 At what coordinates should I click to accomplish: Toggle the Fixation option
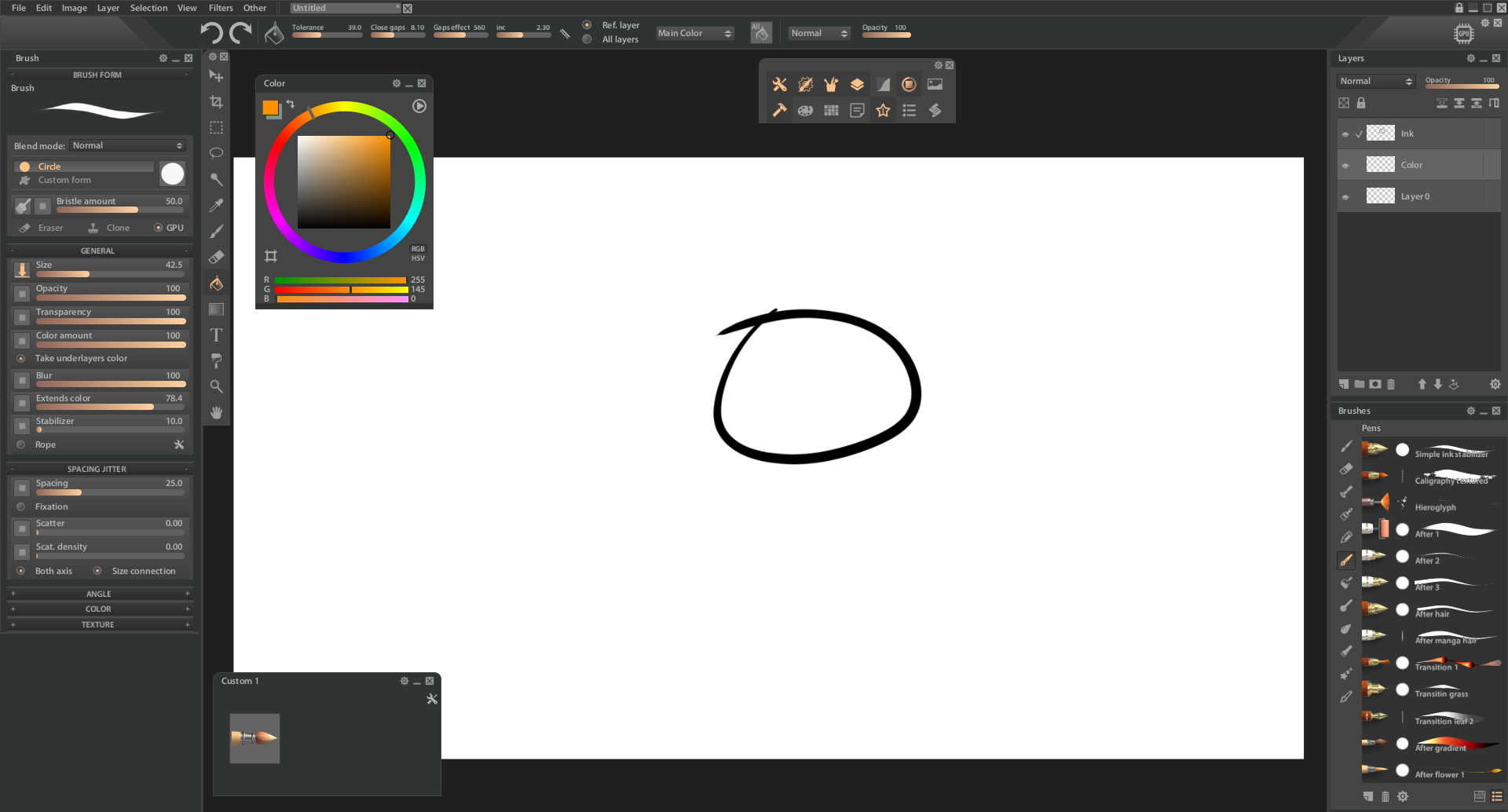(21, 507)
